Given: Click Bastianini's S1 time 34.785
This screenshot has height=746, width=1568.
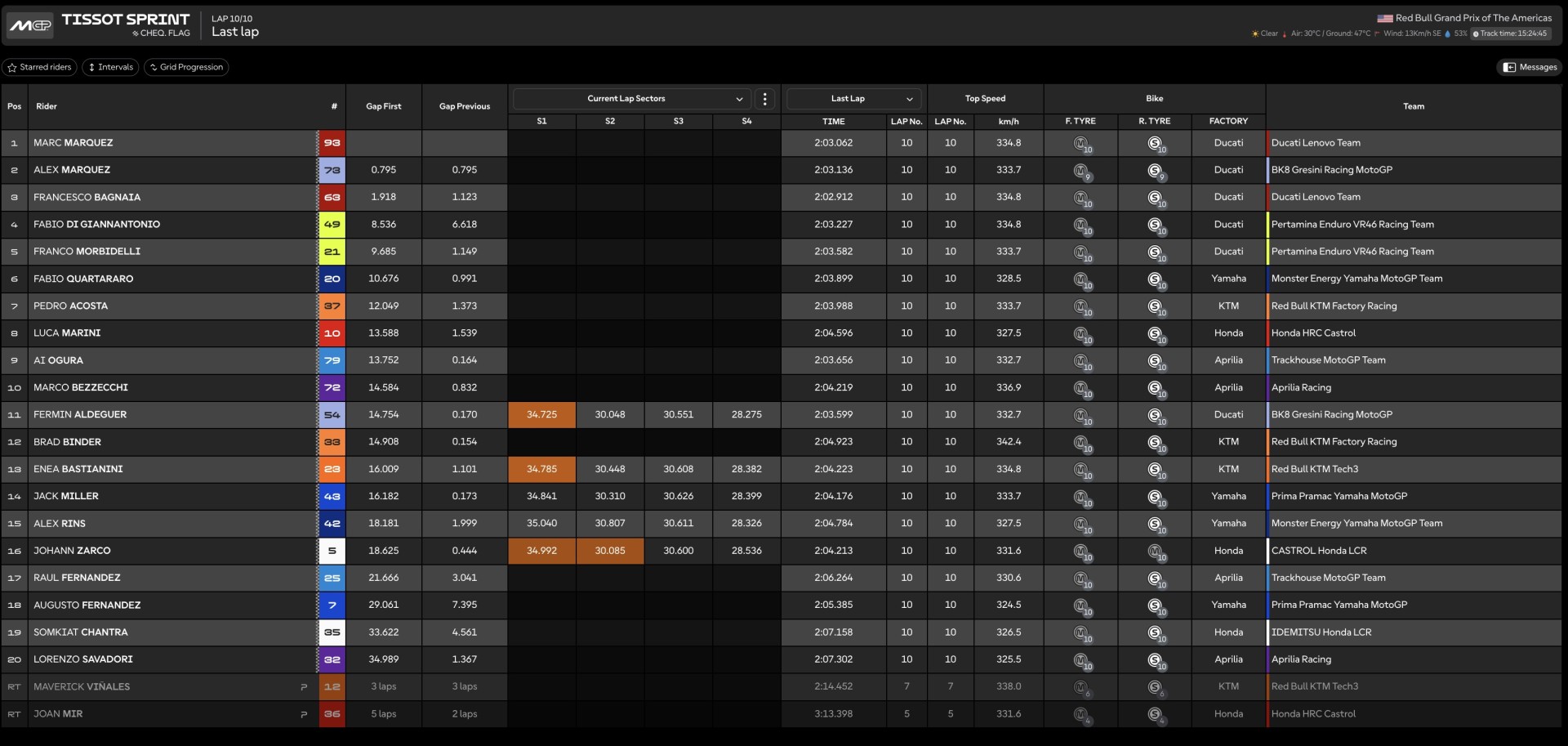Looking at the screenshot, I should click(x=541, y=469).
